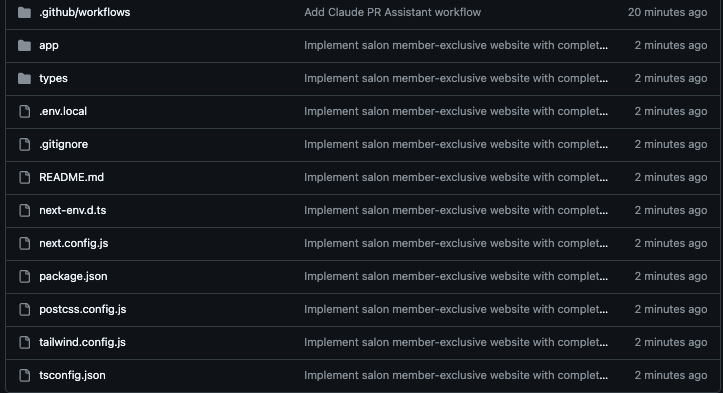
Task: Click the folder icon beside .github/workflows
Action: tap(24, 12)
